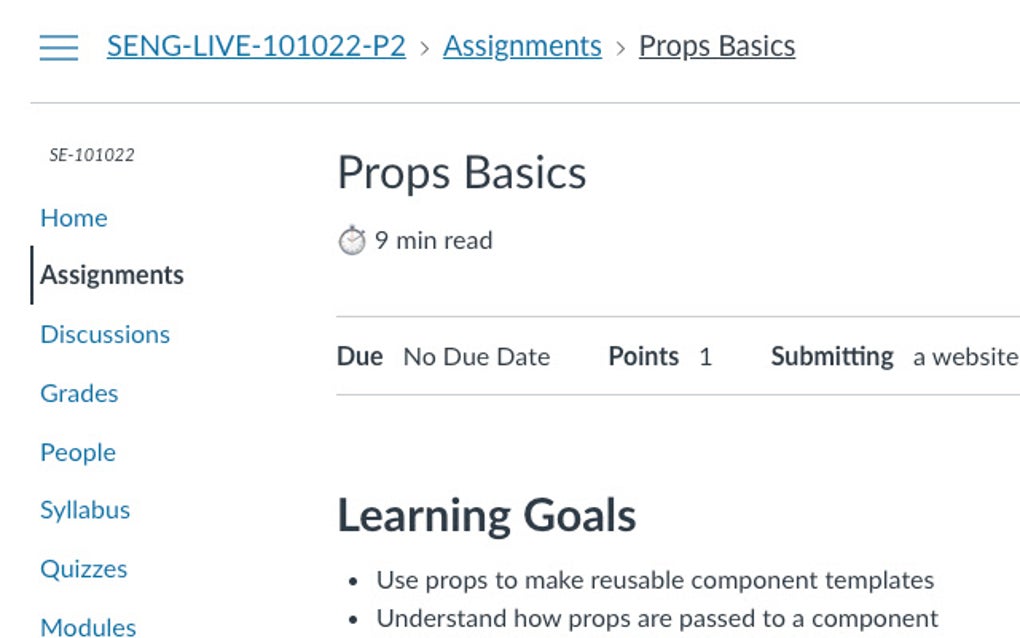1020x638 pixels.
Task: Open the People page
Action: tap(78, 452)
